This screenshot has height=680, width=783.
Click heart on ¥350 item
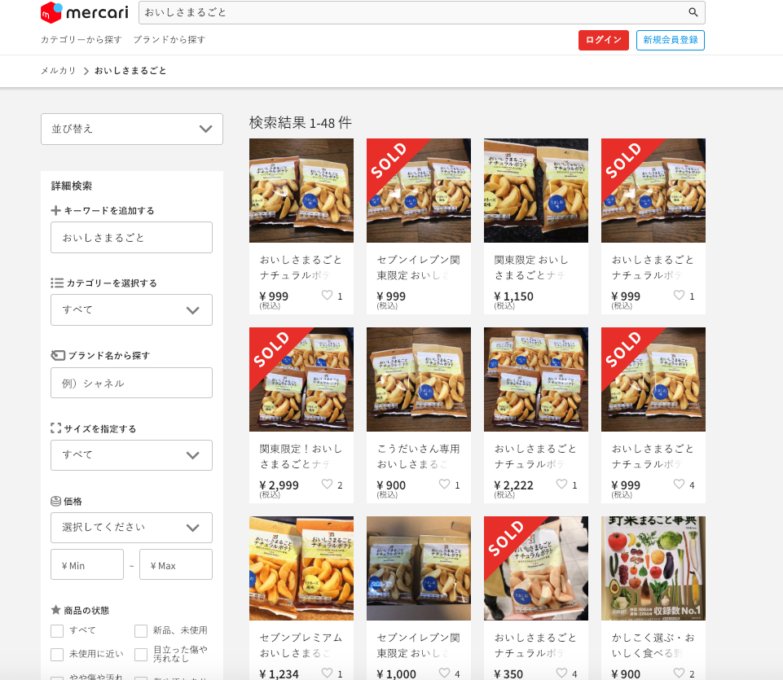point(562,673)
